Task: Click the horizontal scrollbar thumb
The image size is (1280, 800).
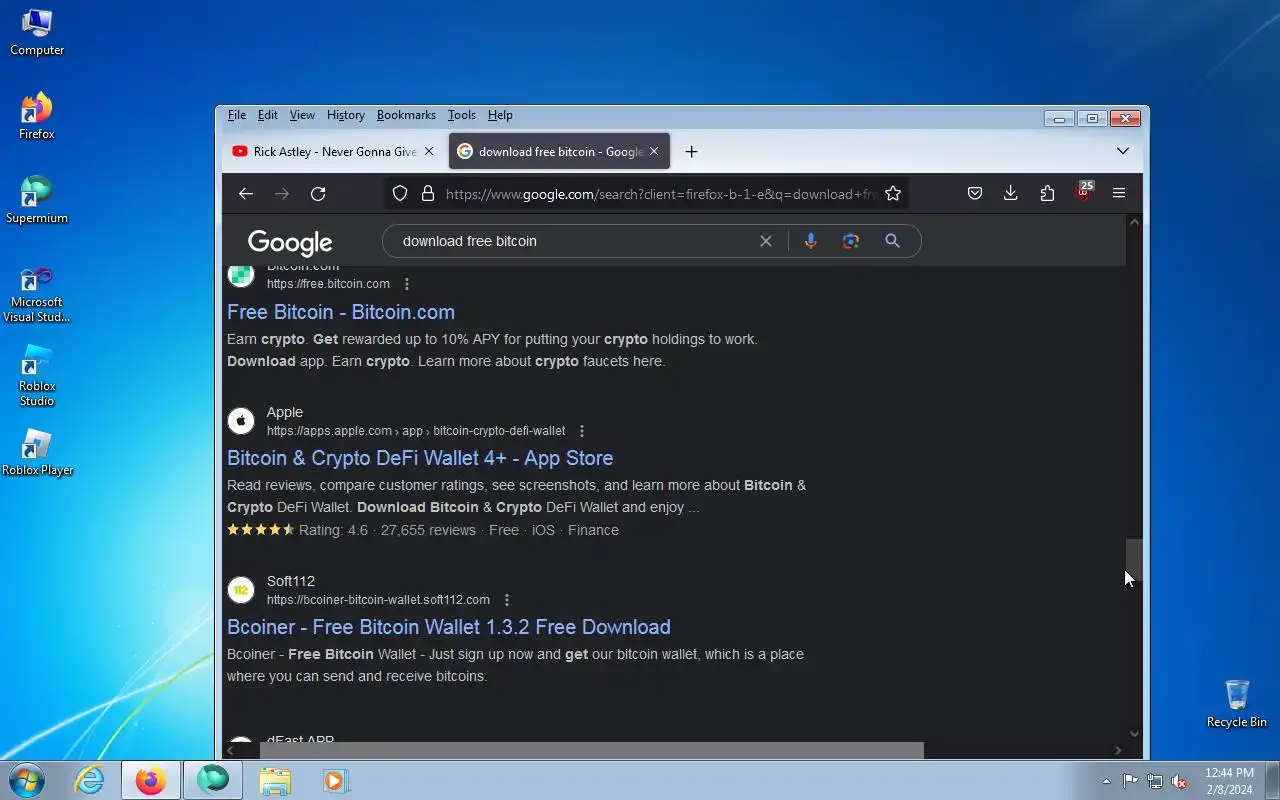Action: click(x=592, y=750)
